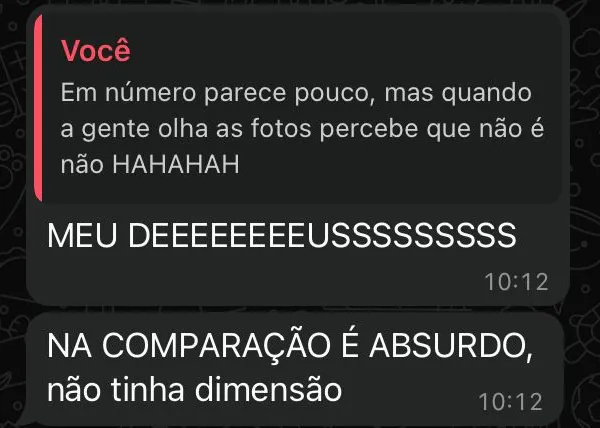
Task: Select the word "COMPARAÇÃO" in second message
Action: 216,343
